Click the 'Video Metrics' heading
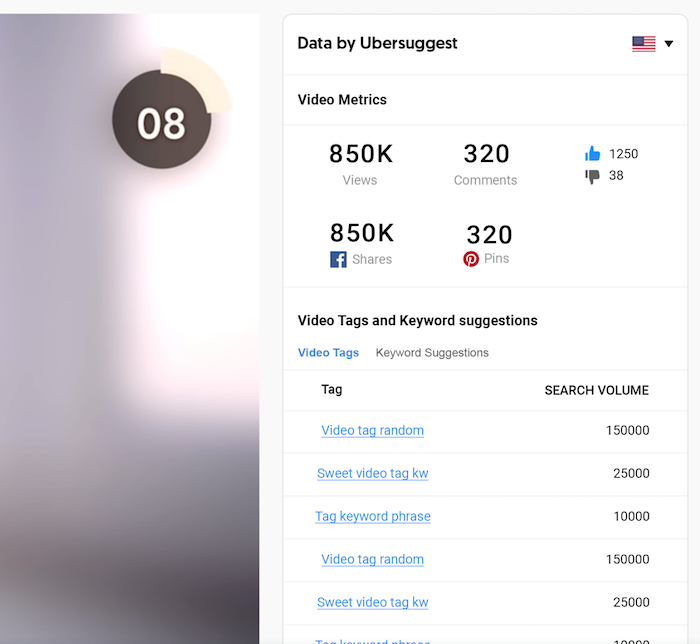This screenshot has width=700, height=644. tap(342, 100)
